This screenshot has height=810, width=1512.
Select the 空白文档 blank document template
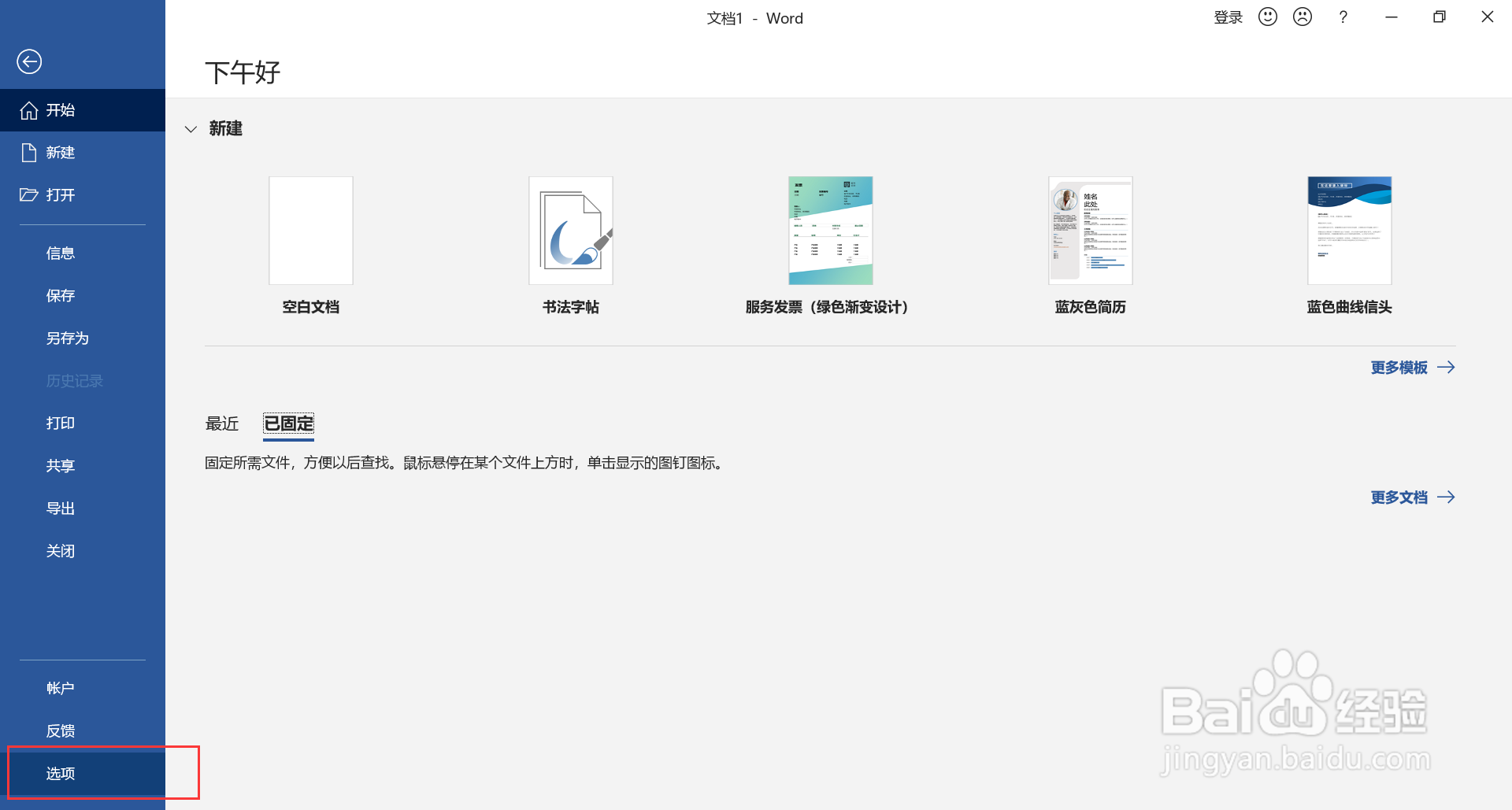(310, 230)
